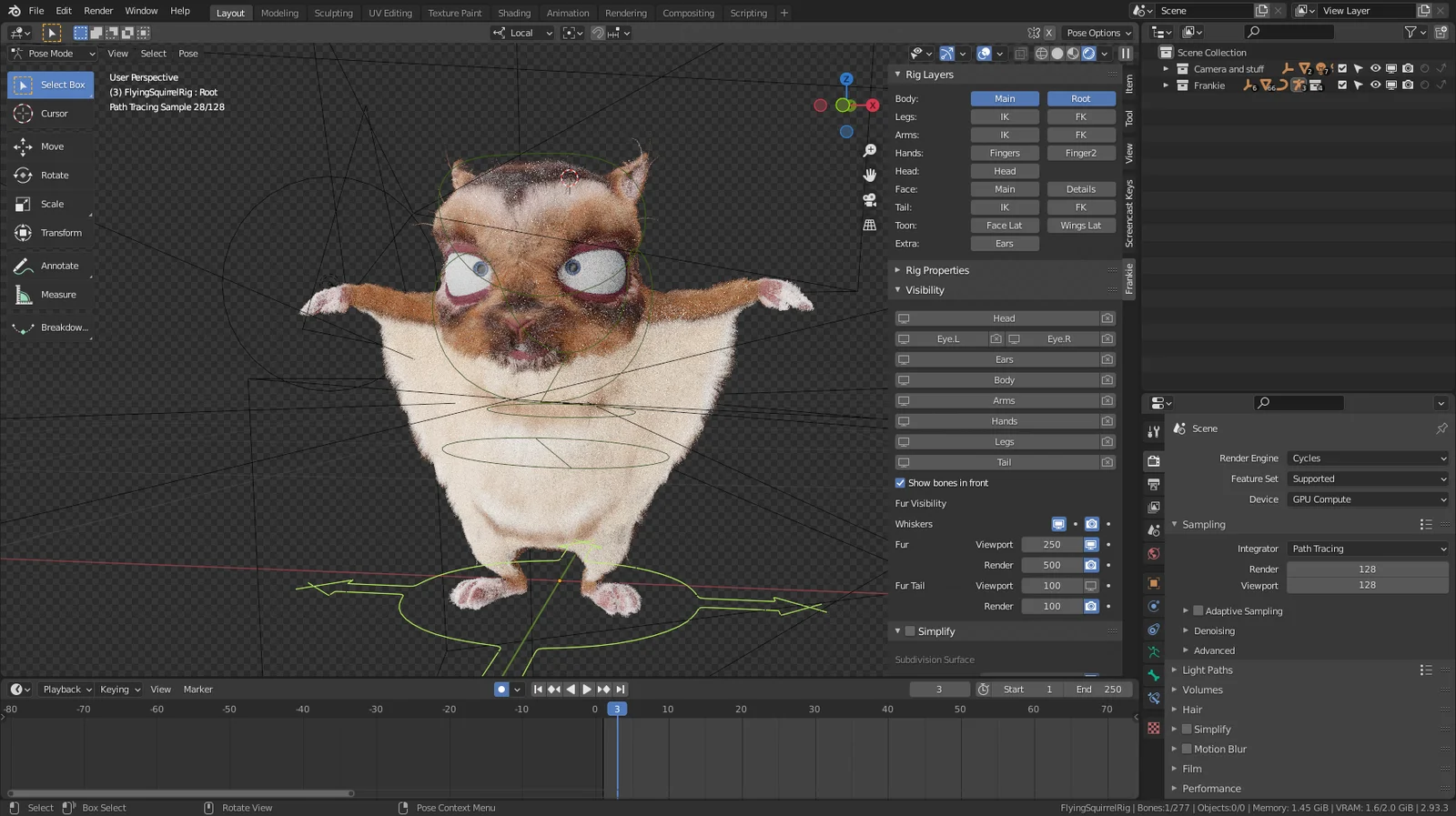This screenshot has width=1456, height=816.
Task: Switch to Shading workspace tab
Action: tap(514, 13)
